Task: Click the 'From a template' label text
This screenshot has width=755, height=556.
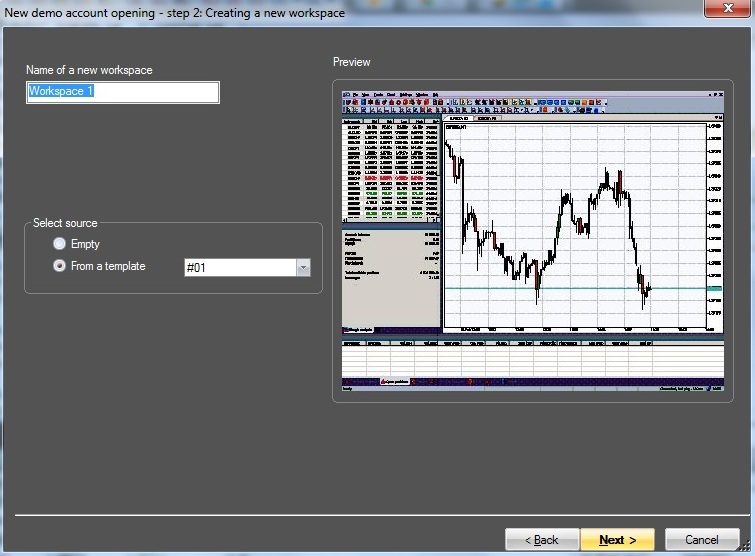Action: tap(108, 266)
